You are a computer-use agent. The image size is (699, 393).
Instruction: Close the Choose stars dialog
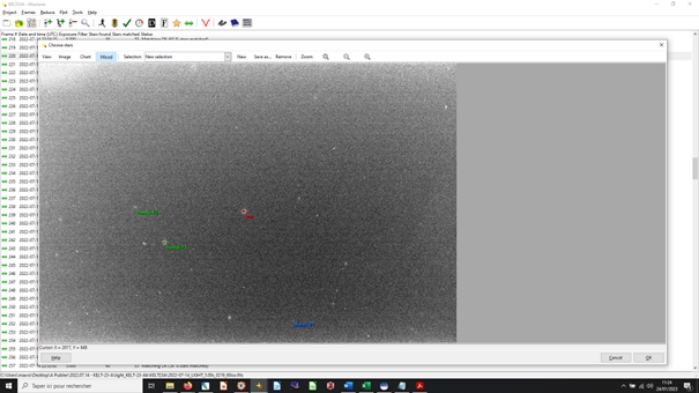click(662, 45)
